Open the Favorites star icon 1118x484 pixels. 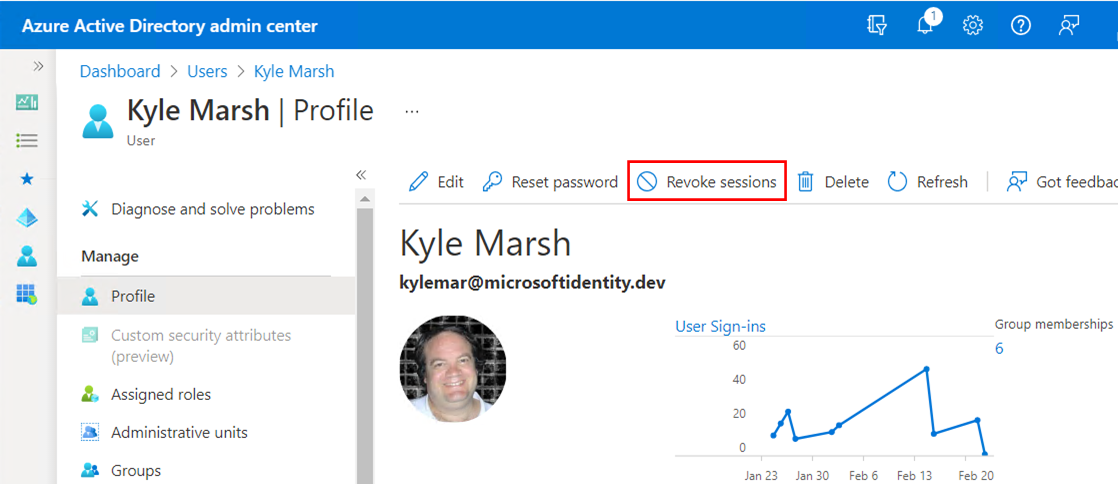(27, 179)
